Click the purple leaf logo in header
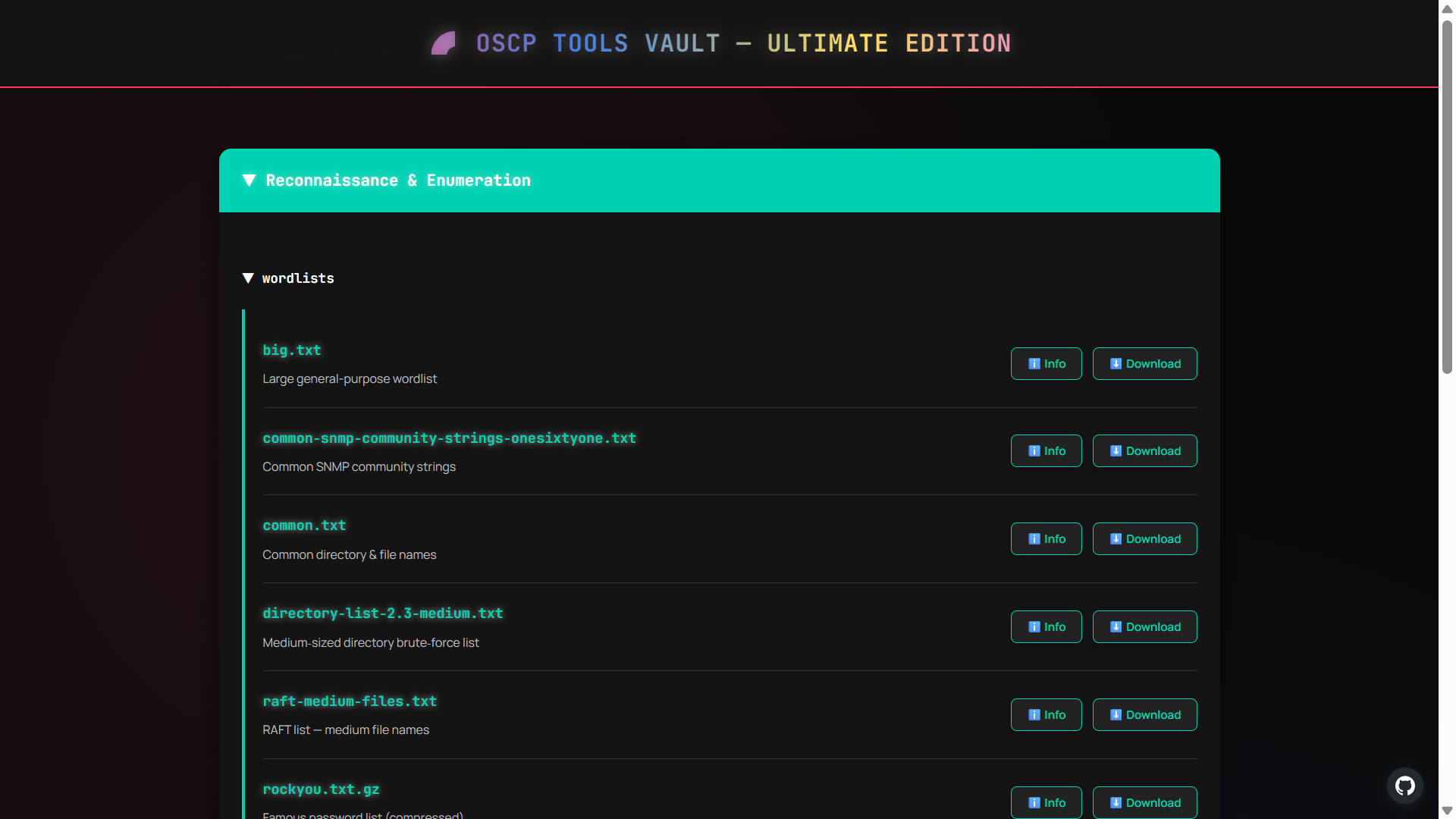1456x819 pixels. (x=444, y=43)
